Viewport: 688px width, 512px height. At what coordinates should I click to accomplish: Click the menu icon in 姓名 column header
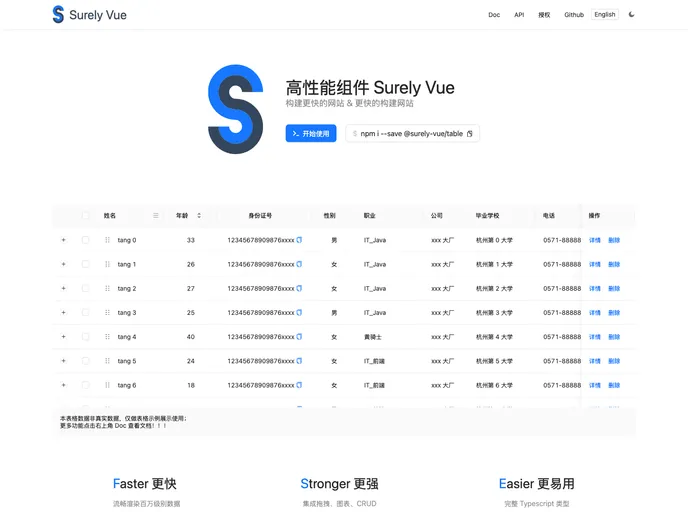click(156, 215)
